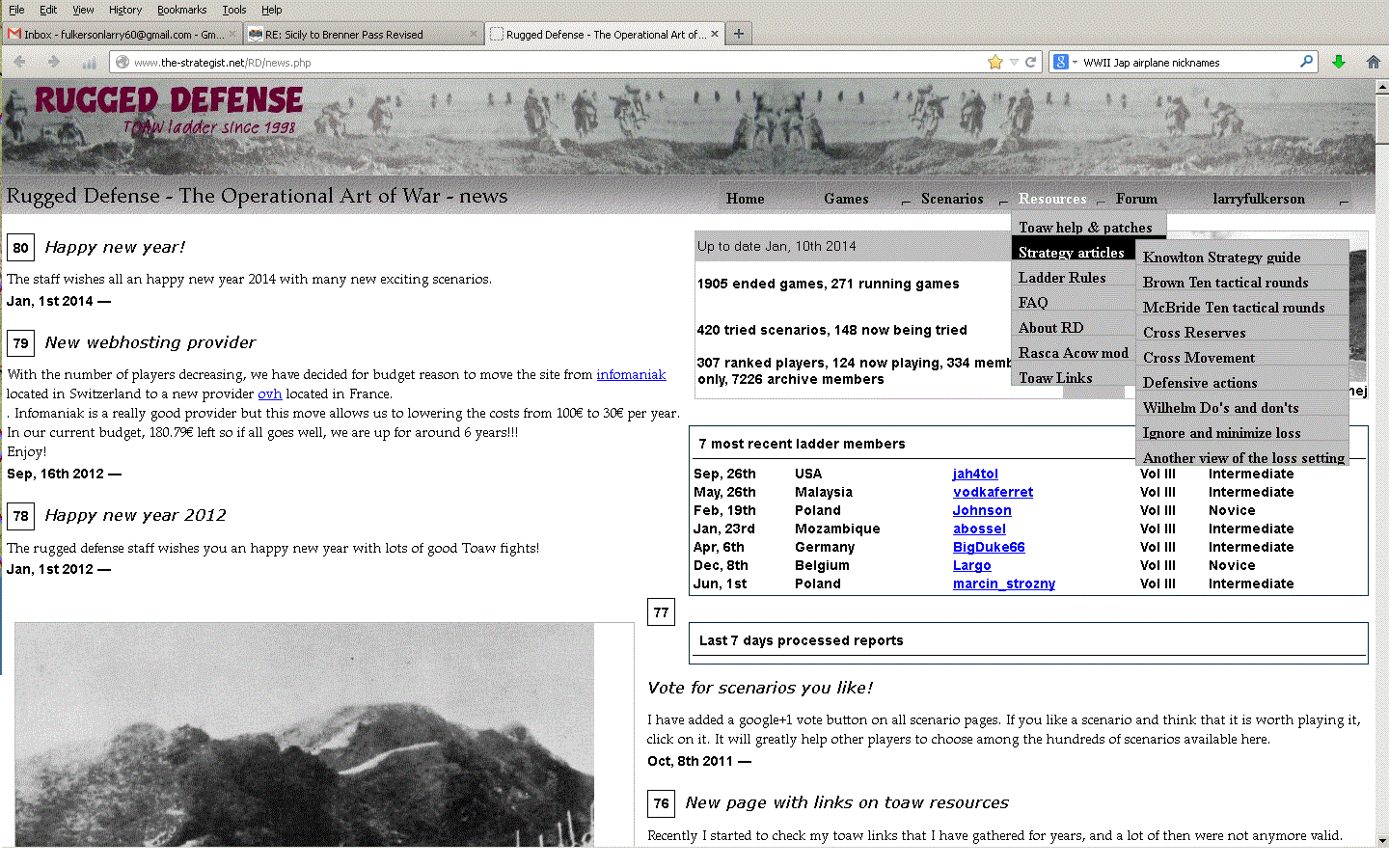Select Rasca Acow mod menu entry
This screenshot has width=1389, height=868.
pyautogui.click(x=1073, y=352)
